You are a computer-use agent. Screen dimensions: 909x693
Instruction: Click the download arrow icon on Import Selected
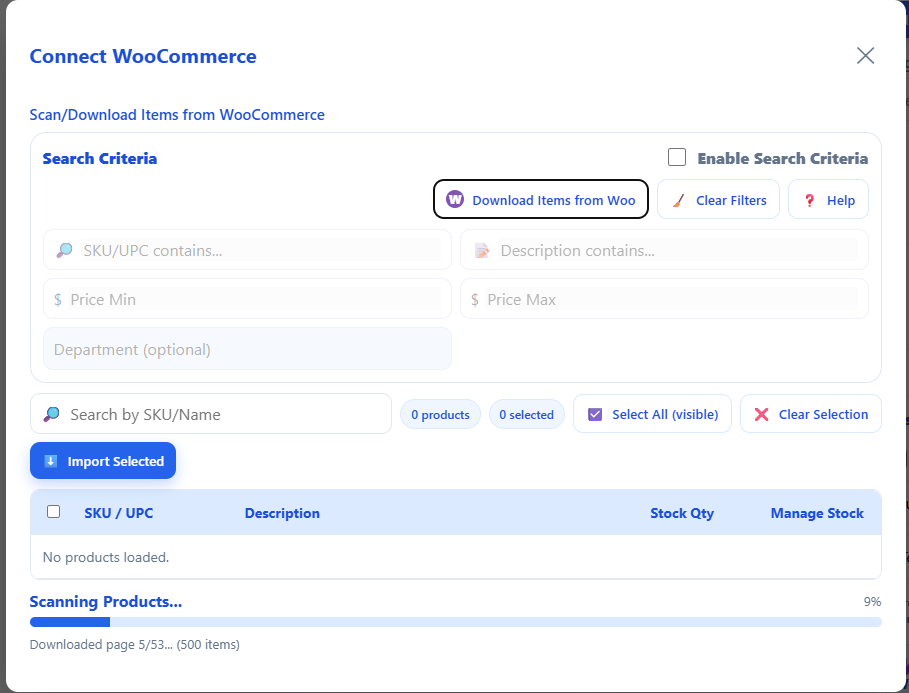click(x=51, y=461)
